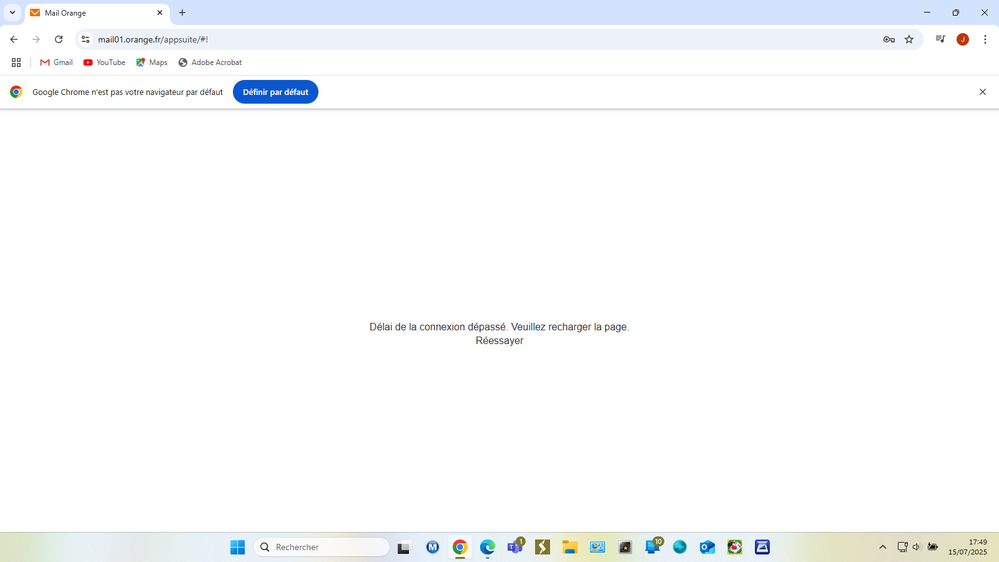Screen dimensions: 999x562
Task: Open the clock showing 17:49
Action: click(x=968, y=547)
